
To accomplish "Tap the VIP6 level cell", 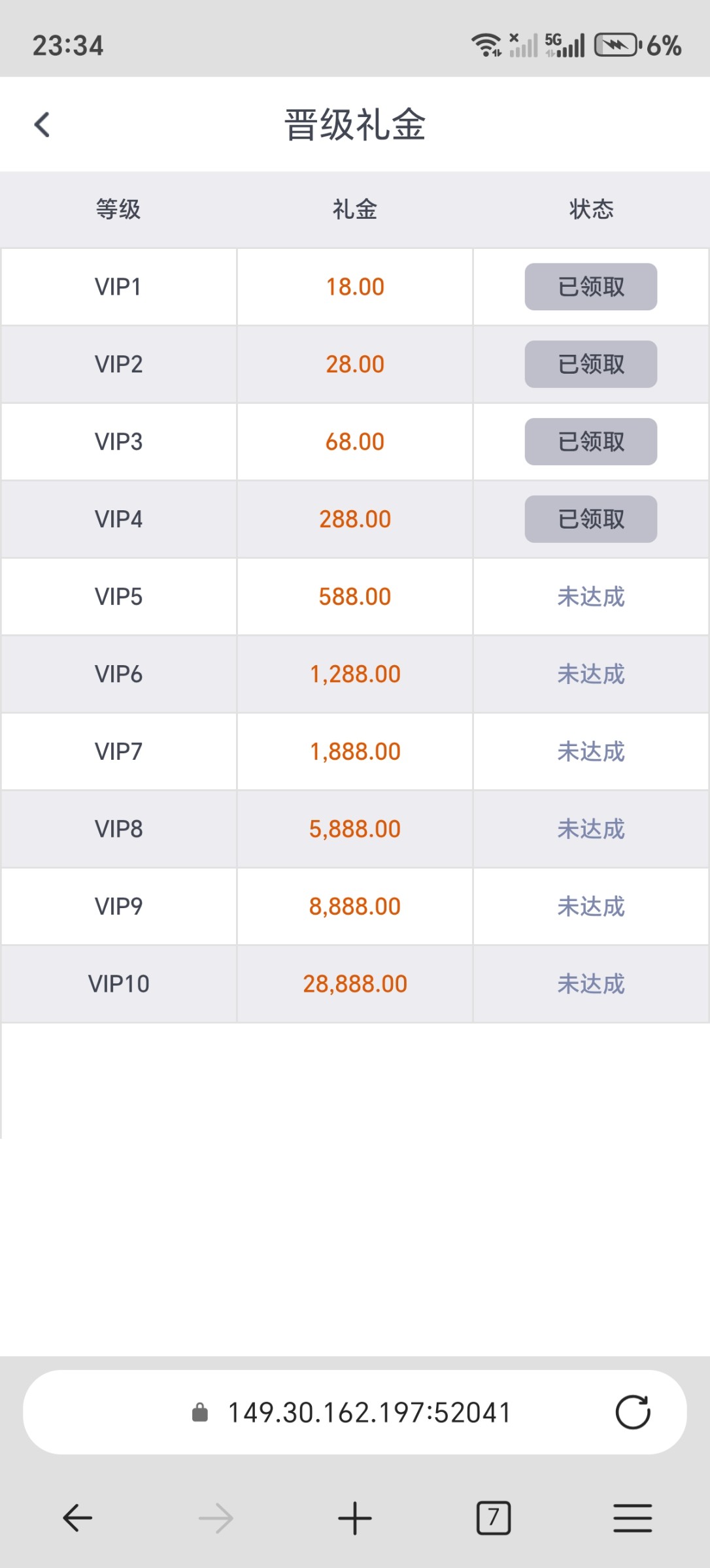I will 118,674.
